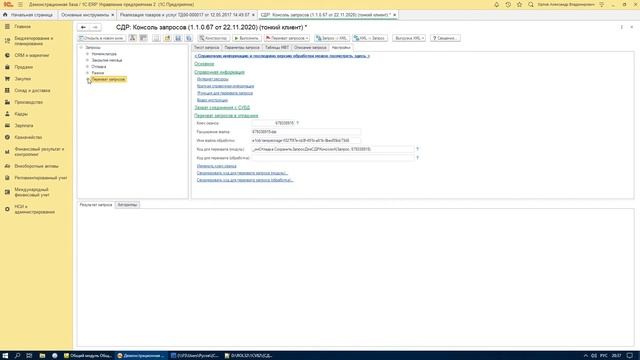Open the Продажи sidebar section
Viewport: 640px width, 360px height.
pos(24,67)
